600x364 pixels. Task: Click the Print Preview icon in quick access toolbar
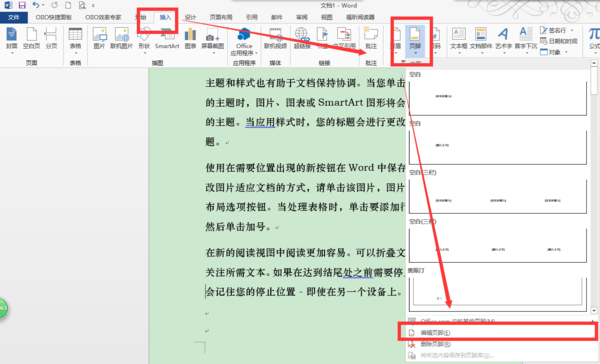click(82, 5)
